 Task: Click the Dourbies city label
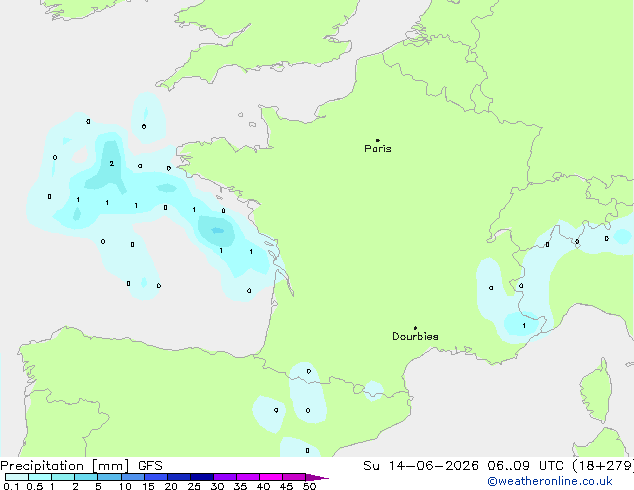tap(415, 336)
